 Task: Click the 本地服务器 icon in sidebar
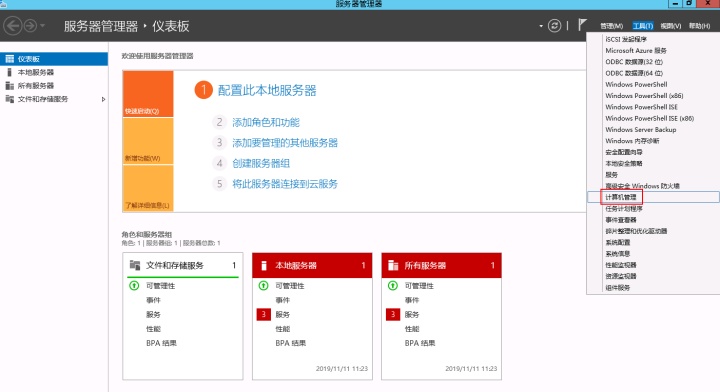9,72
